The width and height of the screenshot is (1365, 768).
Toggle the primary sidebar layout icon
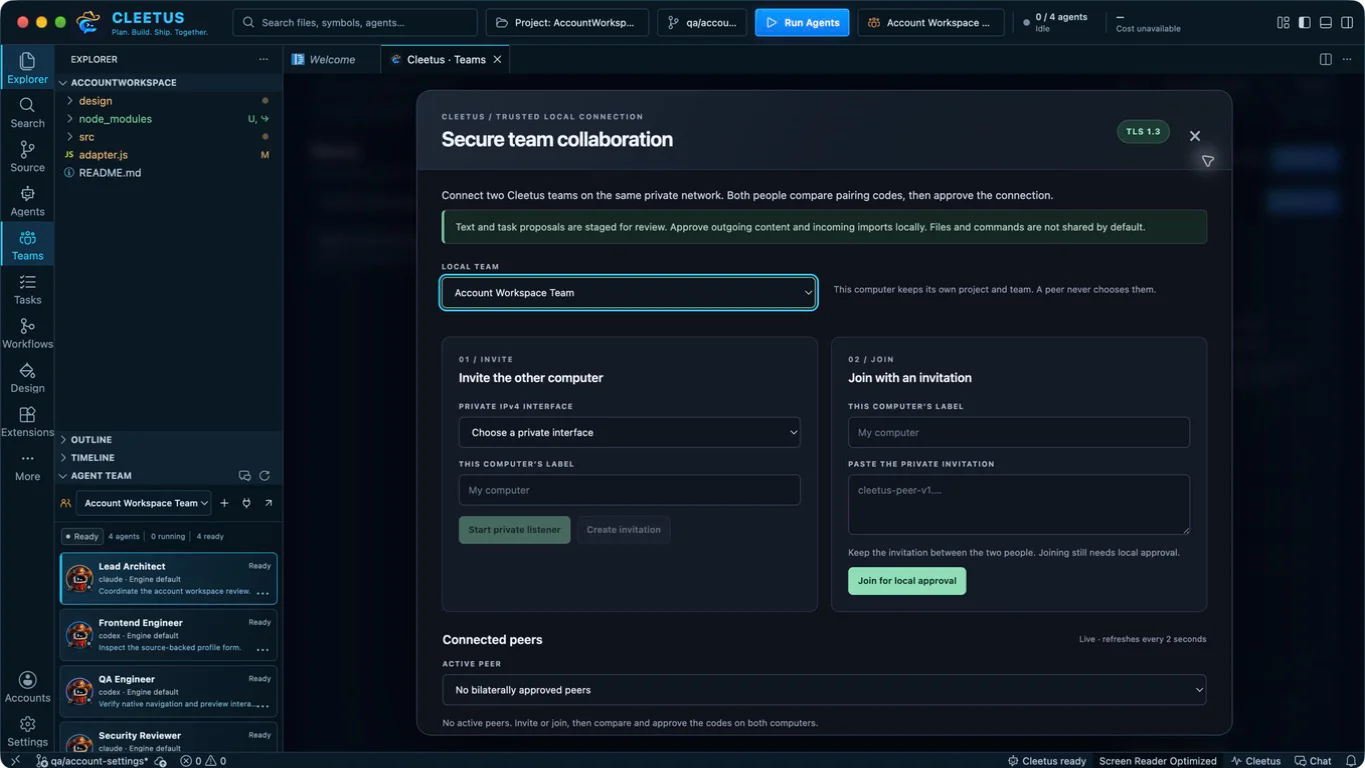(x=1304, y=22)
